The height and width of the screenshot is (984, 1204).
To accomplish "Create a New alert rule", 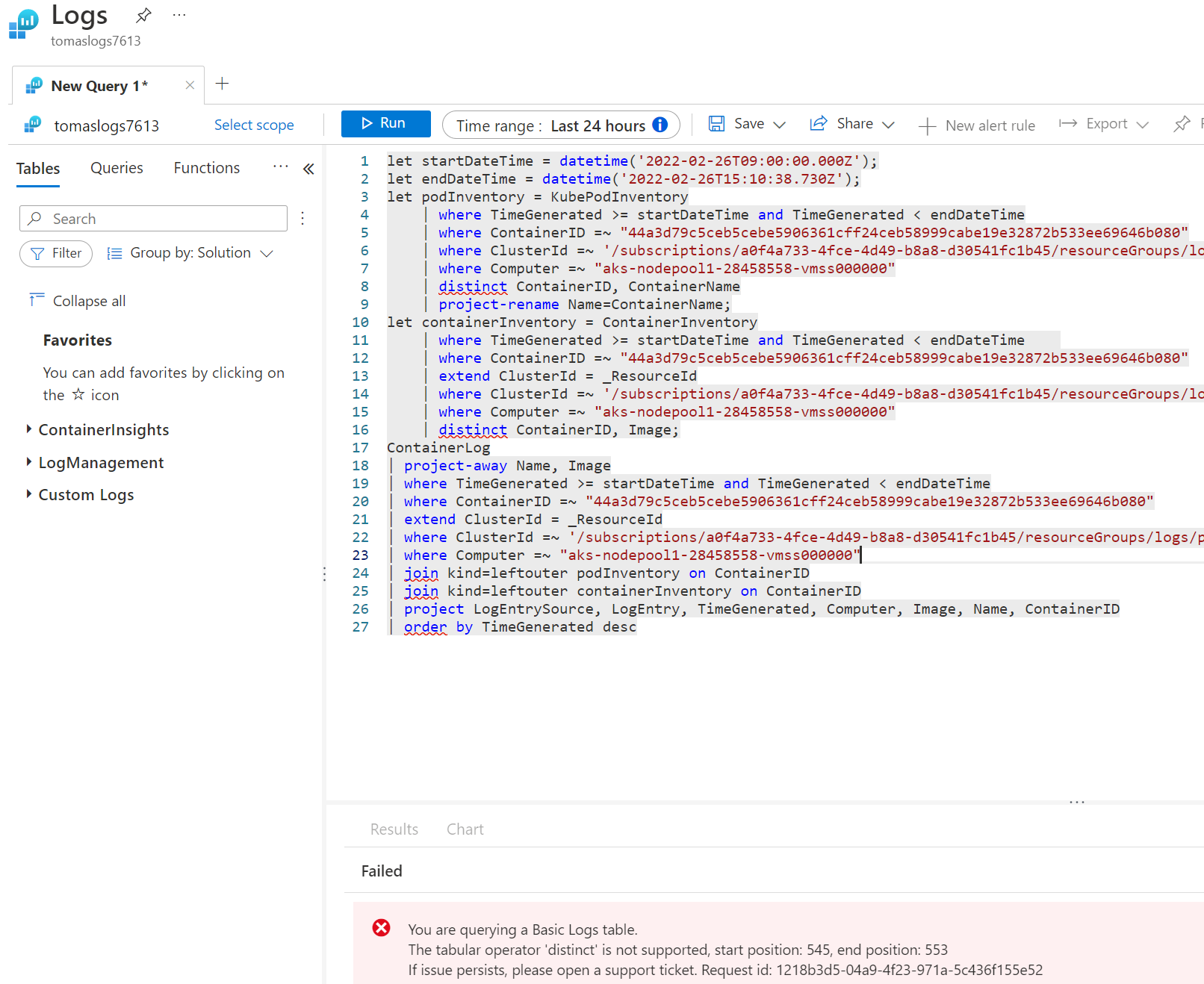I will pos(977,125).
